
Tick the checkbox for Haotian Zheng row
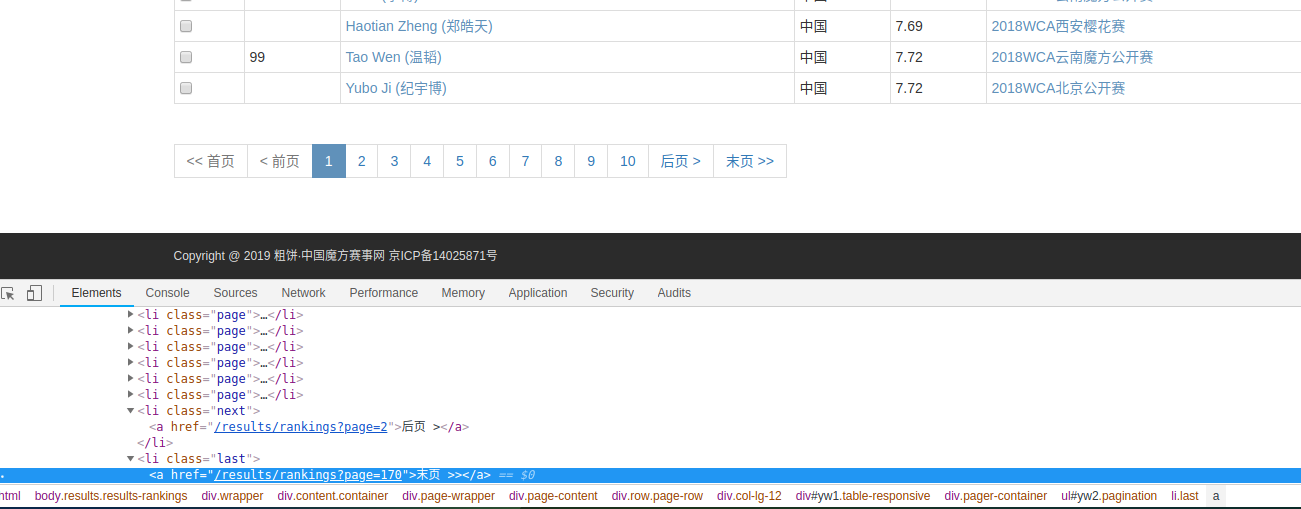pyautogui.click(x=186, y=26)
